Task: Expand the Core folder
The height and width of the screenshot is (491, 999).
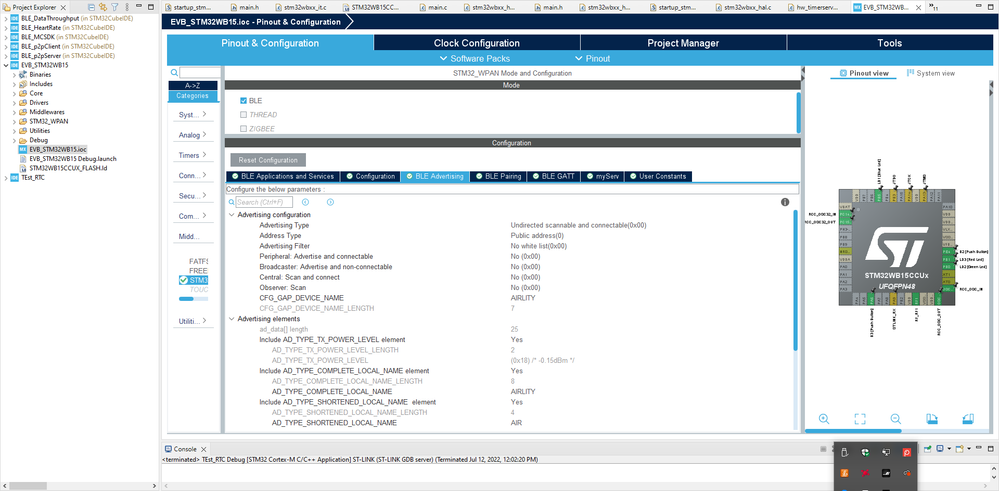Action: point(15,93)
